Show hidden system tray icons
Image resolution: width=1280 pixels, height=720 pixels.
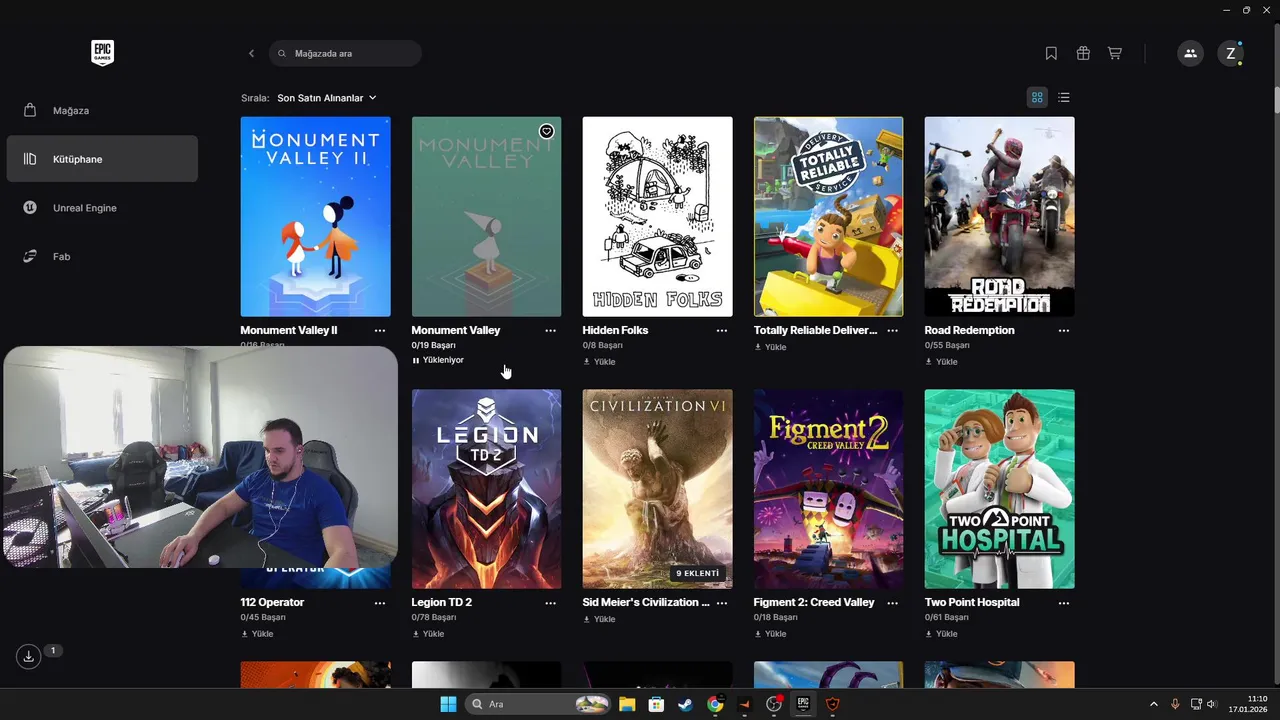(1153, 704)
